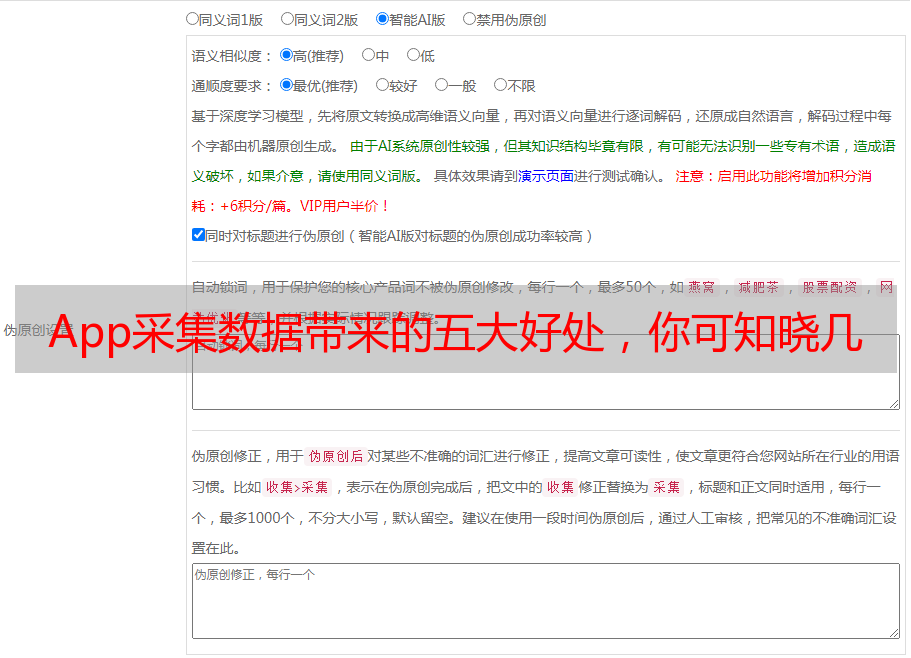Toggle 同时对标题进行伪原创 checkbox

click(x=198, y=235)
